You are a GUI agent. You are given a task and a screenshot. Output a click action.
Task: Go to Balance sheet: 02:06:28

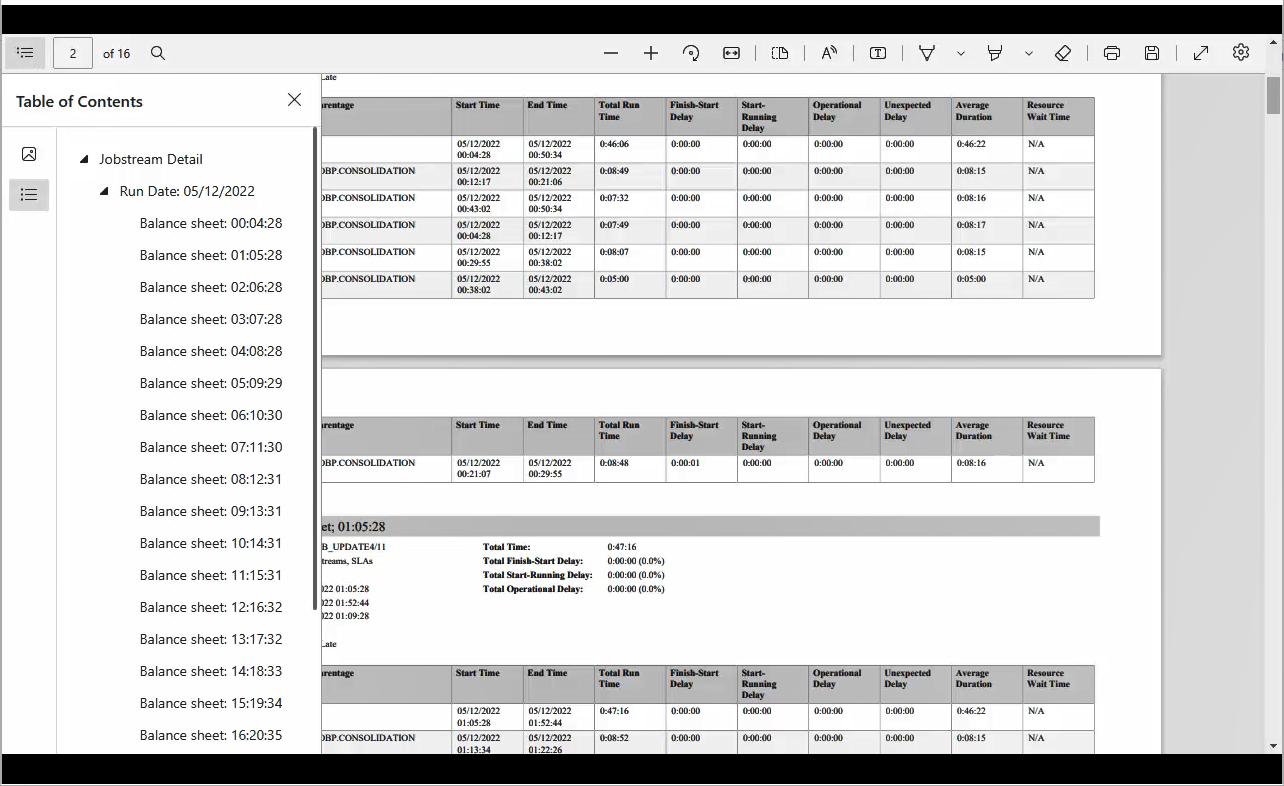211,287
